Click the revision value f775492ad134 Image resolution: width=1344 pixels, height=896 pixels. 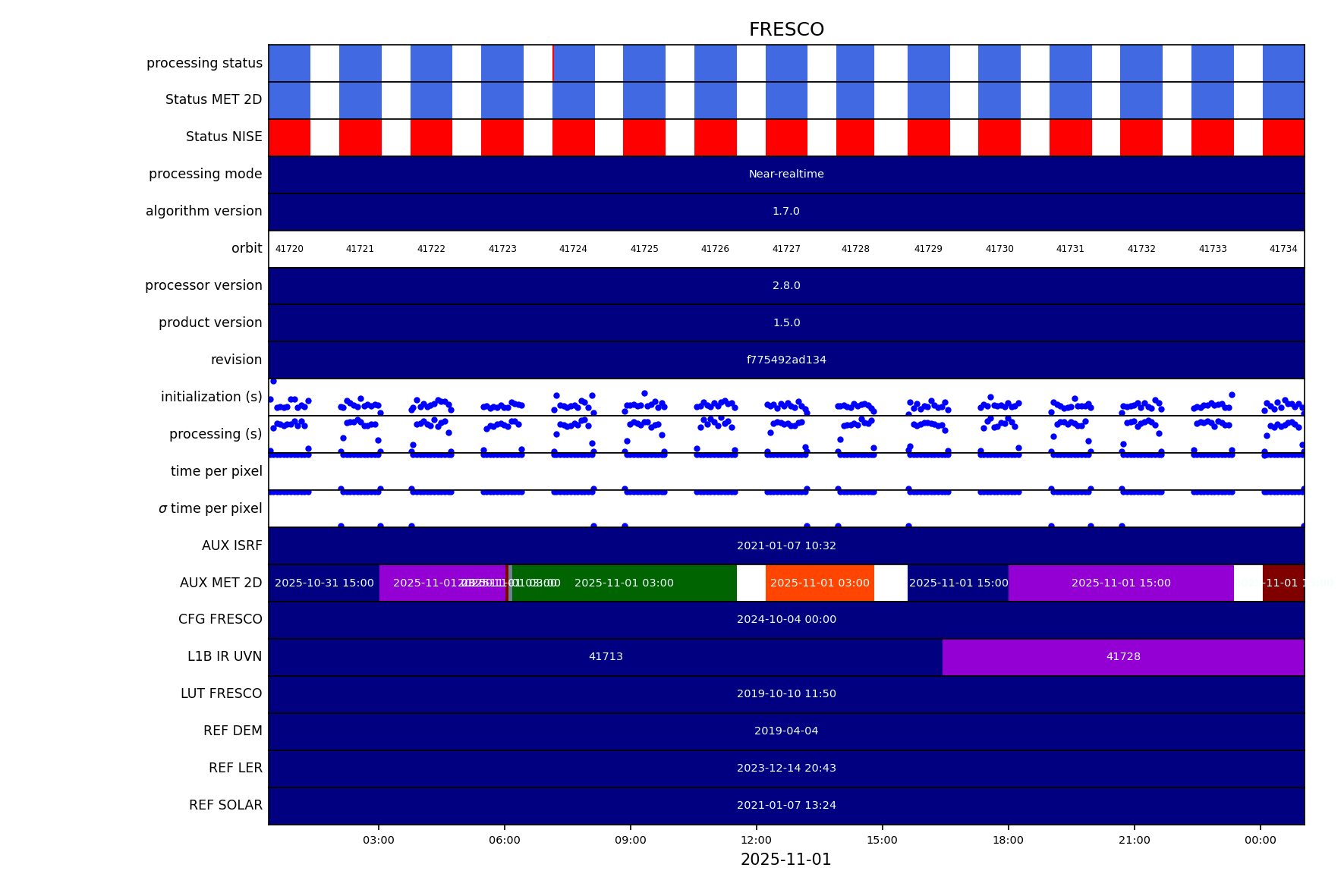pos(786,360)
